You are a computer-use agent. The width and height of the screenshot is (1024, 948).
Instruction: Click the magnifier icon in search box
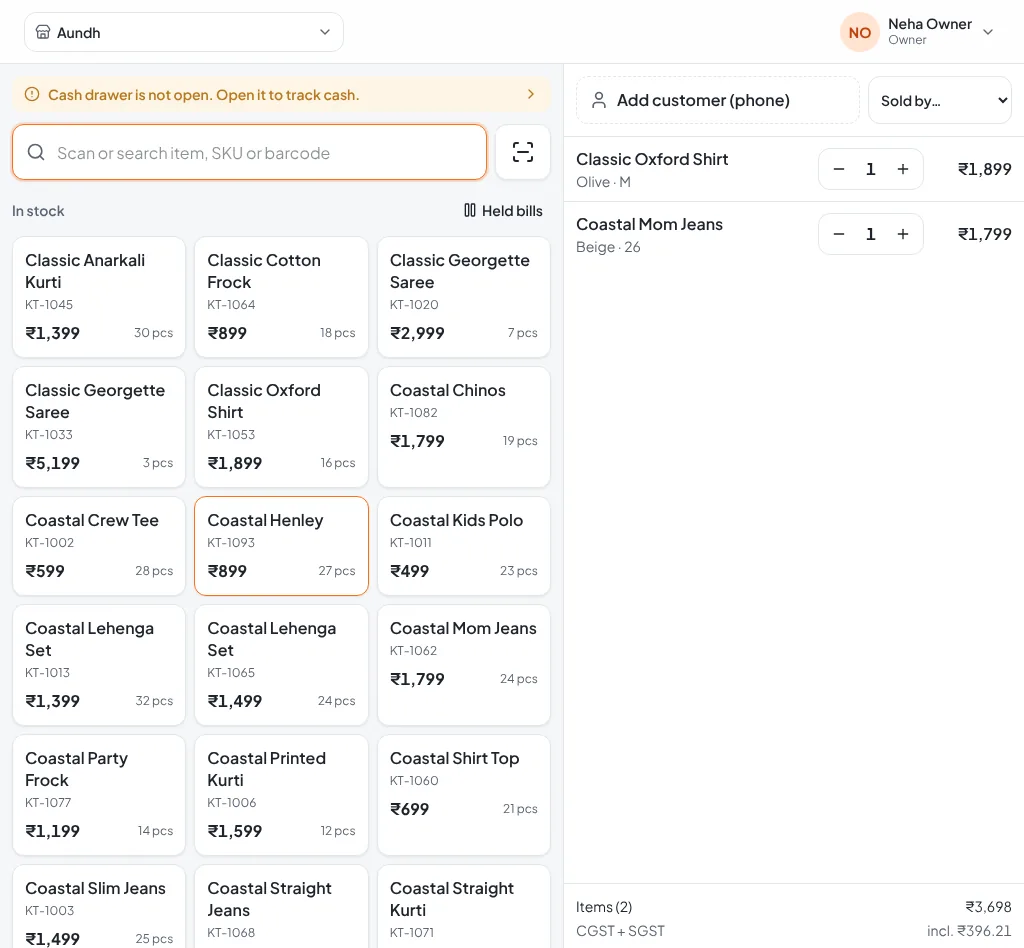pos(36,152)
